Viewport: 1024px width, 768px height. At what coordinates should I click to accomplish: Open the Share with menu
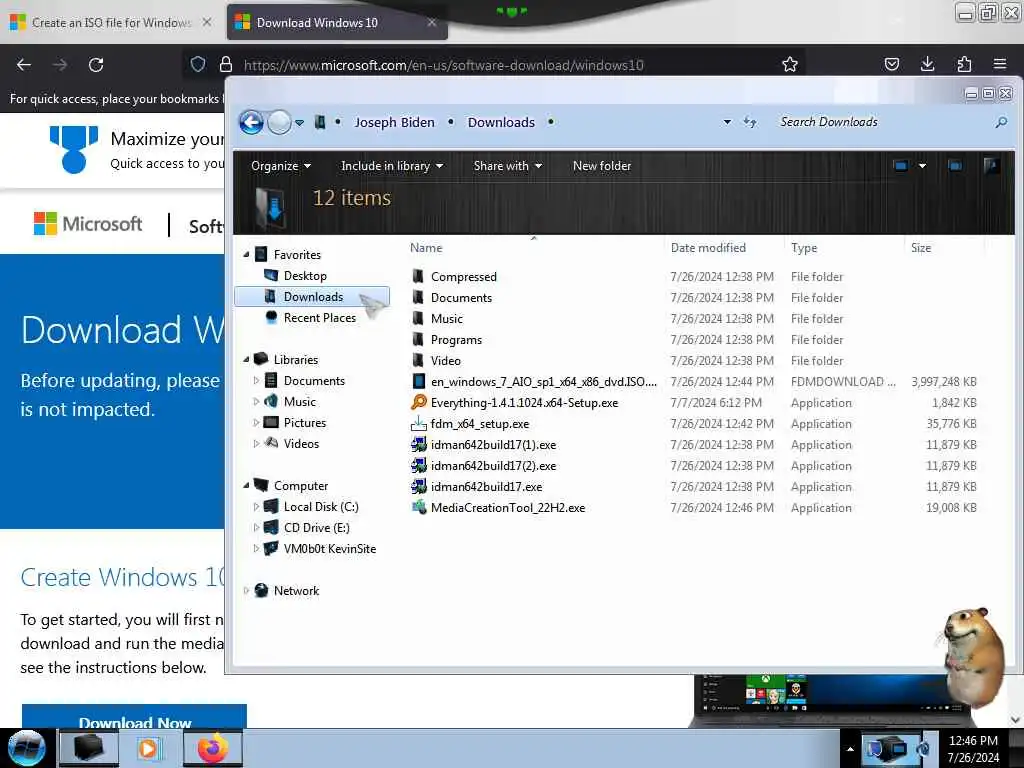[507, 166]
